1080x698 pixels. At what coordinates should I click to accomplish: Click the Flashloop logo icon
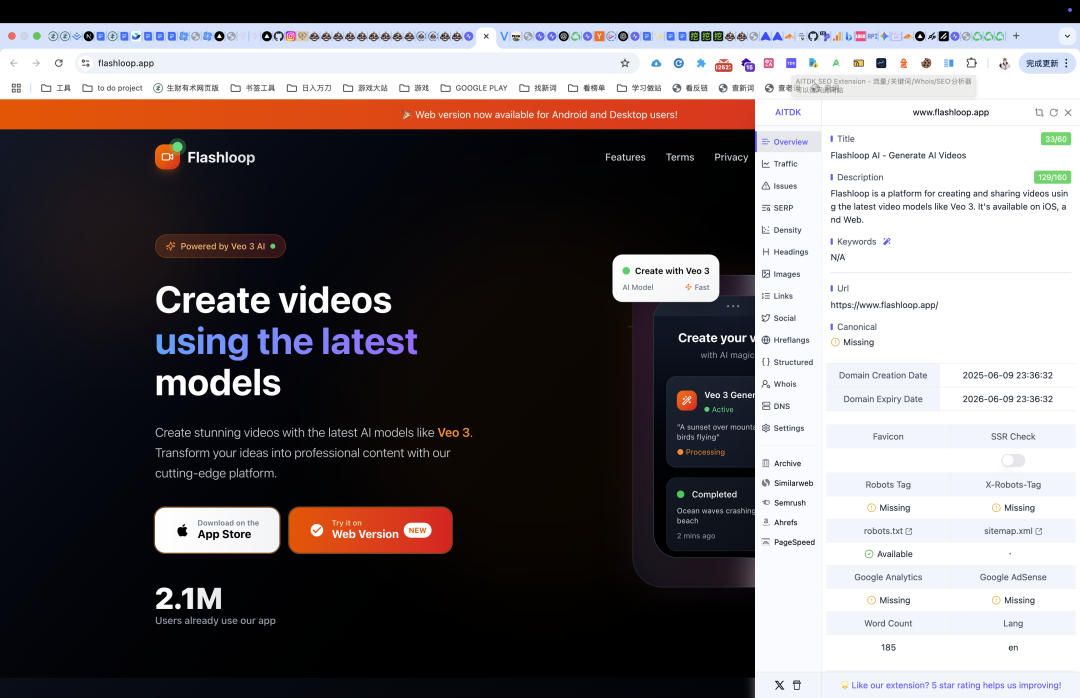pos(167,156)
